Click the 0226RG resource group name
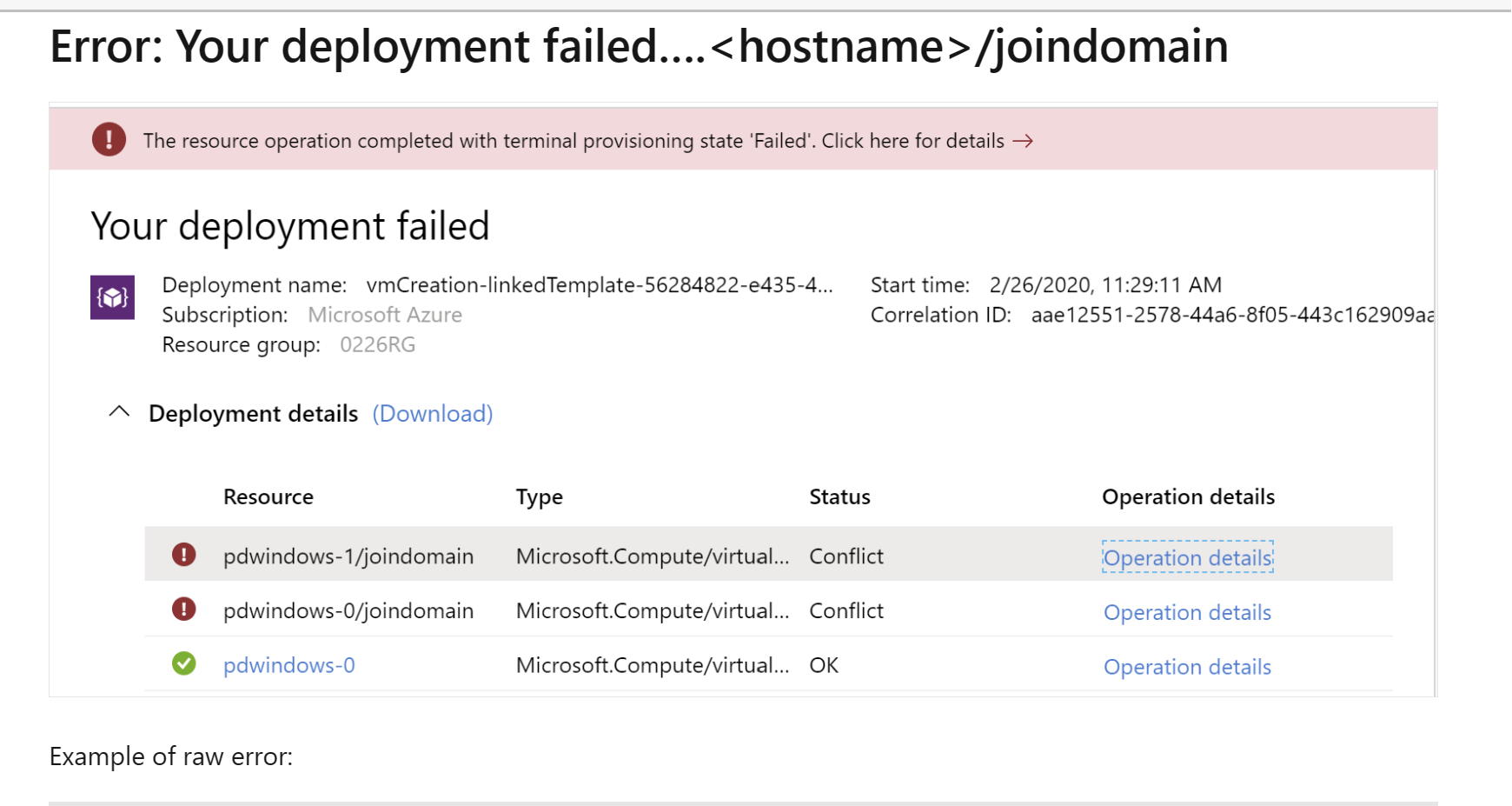Screen dimensions: 1512x806 [377, 344]
